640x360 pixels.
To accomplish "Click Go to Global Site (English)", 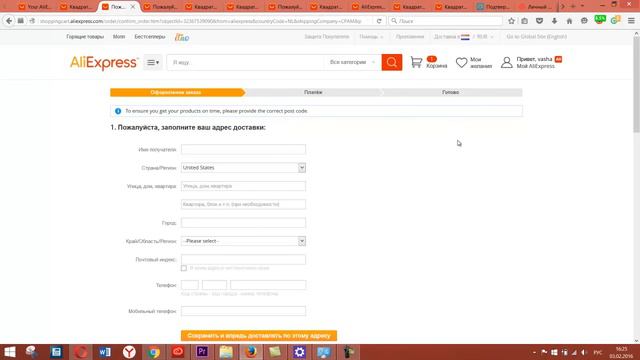I will [536, 37].
